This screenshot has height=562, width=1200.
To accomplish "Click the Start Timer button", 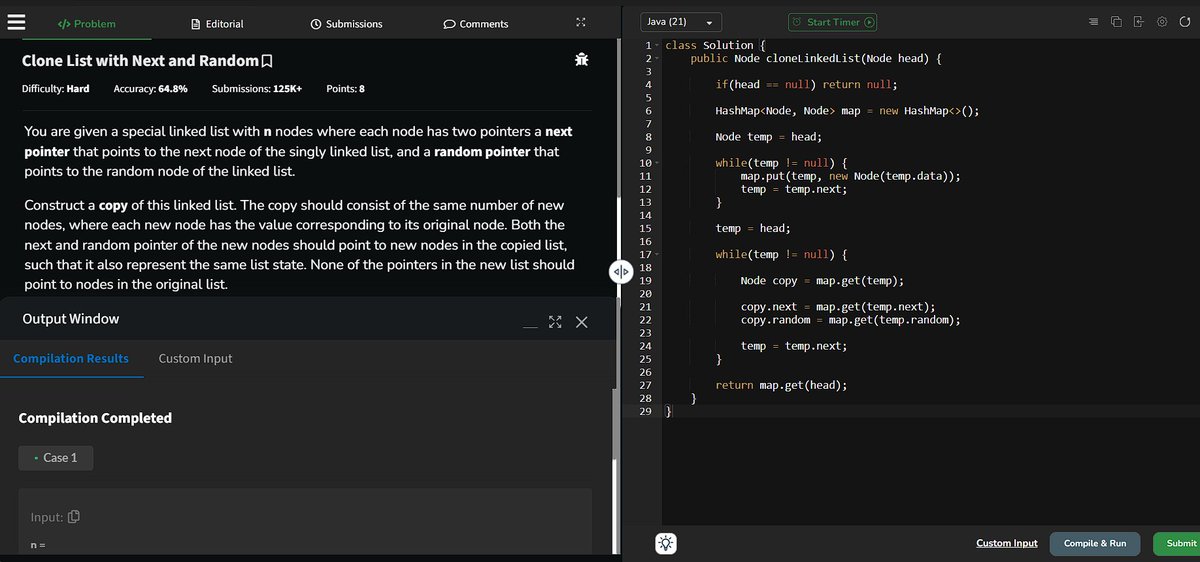I will pos(833,22).
